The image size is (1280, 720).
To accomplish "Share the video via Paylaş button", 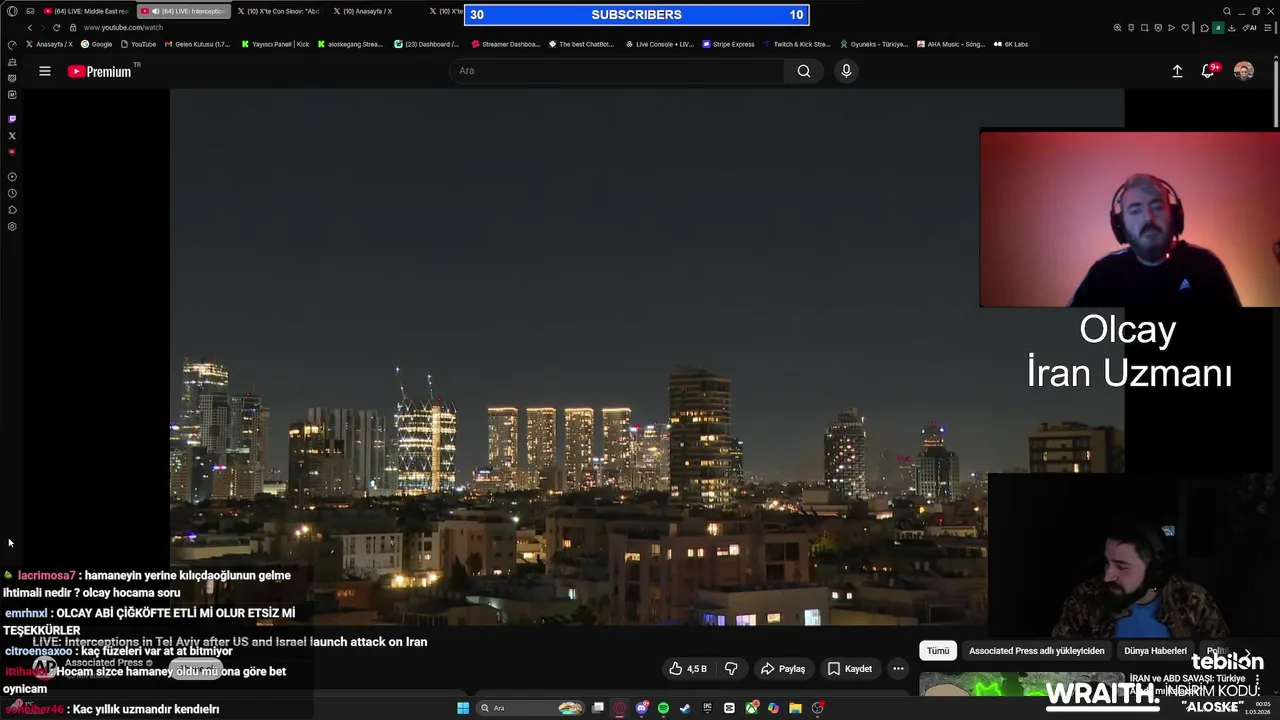I will (x=783, y=669).
